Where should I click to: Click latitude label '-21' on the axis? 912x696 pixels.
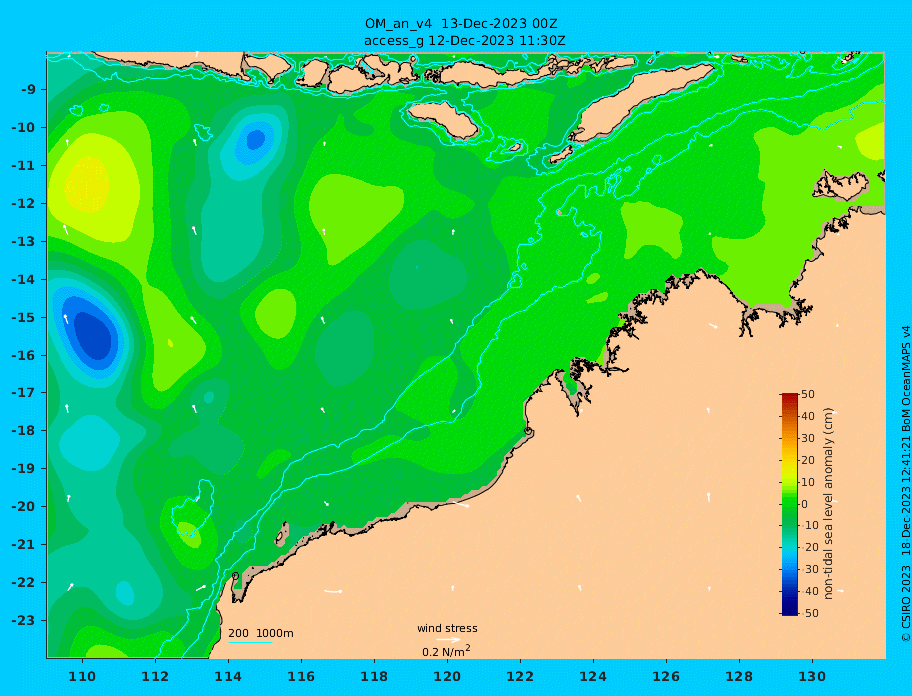24,545
